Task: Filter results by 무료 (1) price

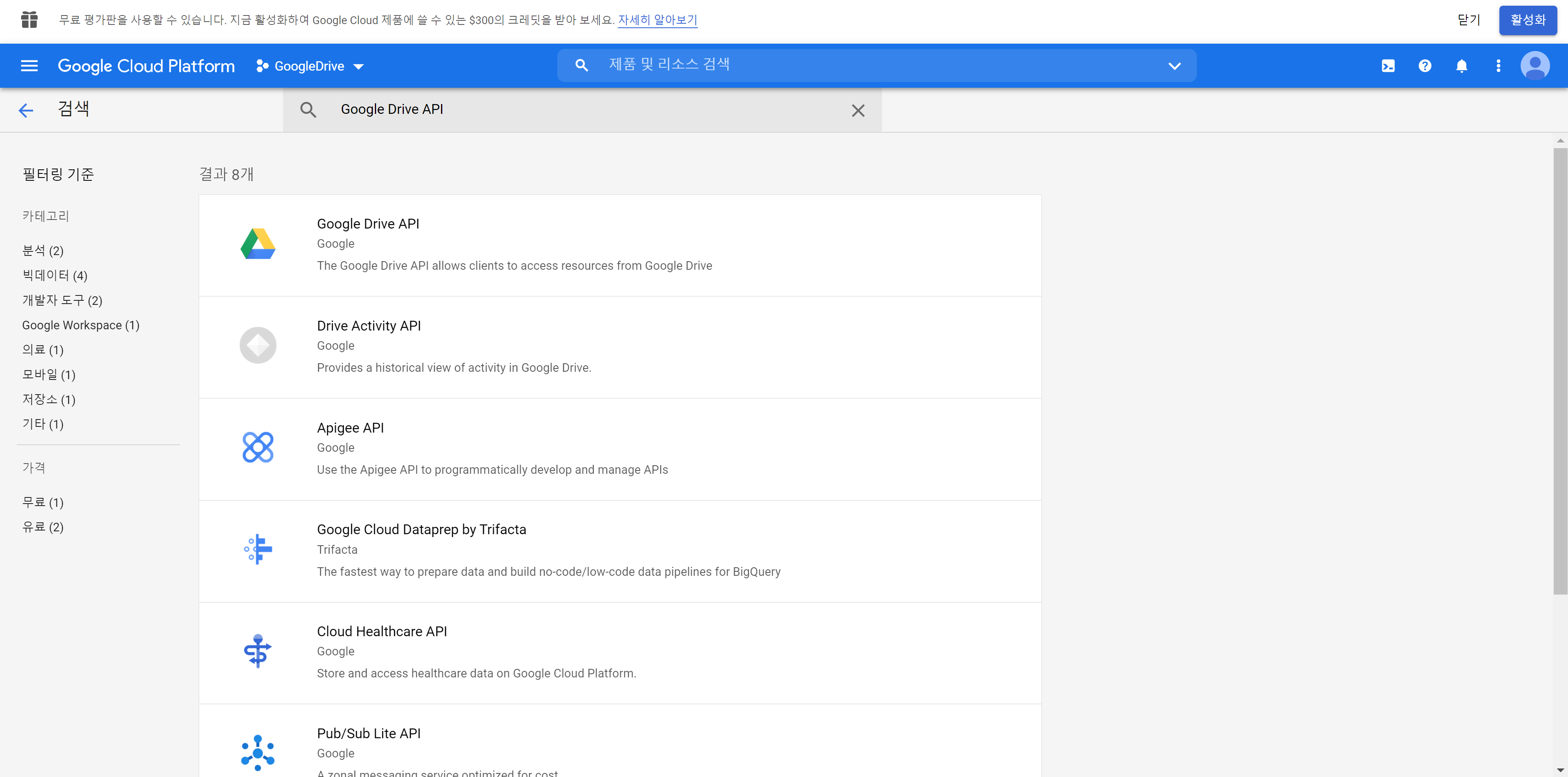Action: pyautogui.click(x=42, y=502)
